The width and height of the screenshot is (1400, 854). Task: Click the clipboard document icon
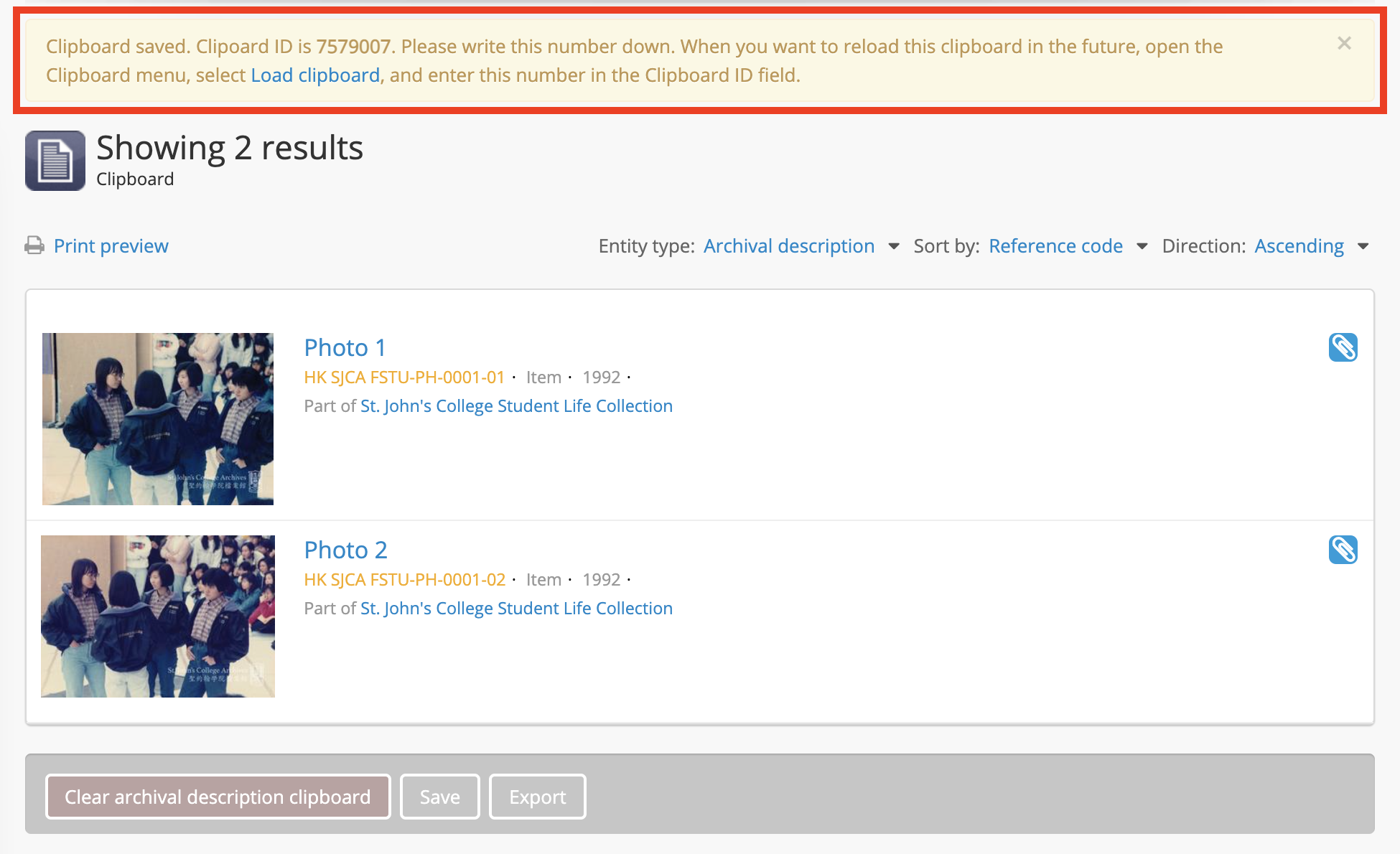coord(55,161)
